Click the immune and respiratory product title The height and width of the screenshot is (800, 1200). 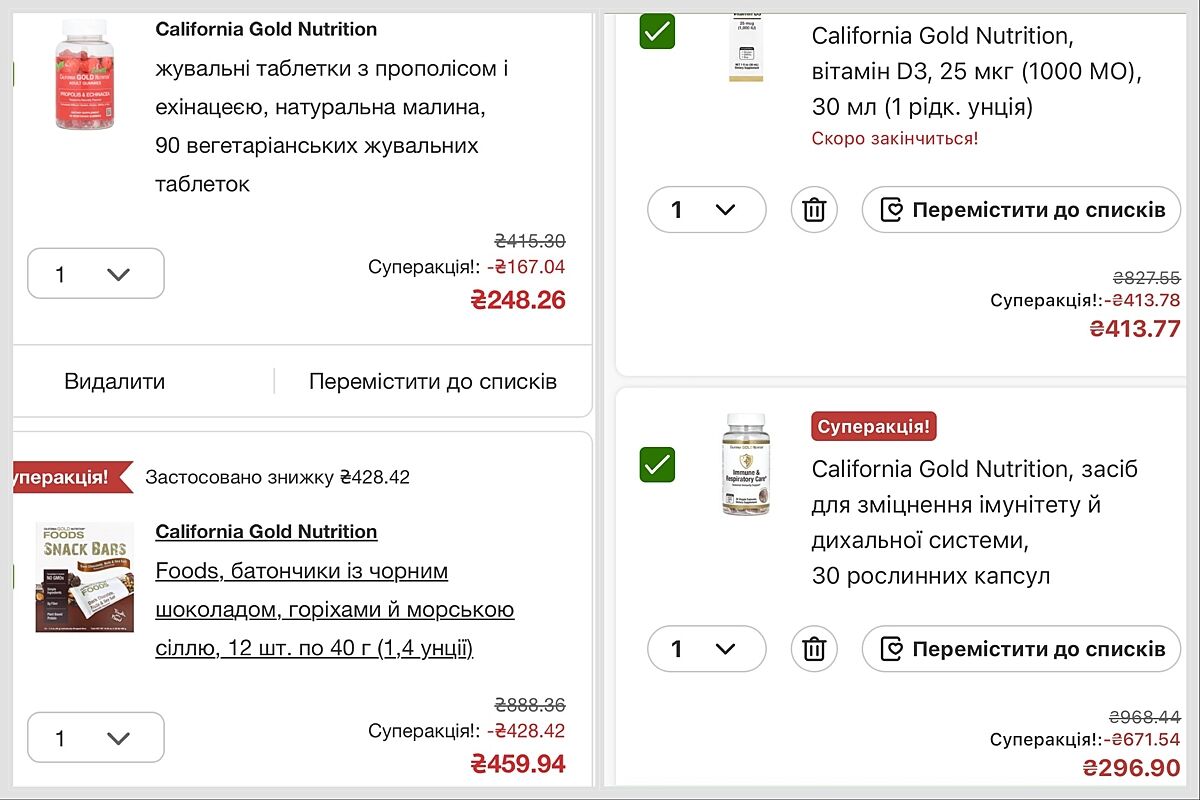click(x=974, y=522)
